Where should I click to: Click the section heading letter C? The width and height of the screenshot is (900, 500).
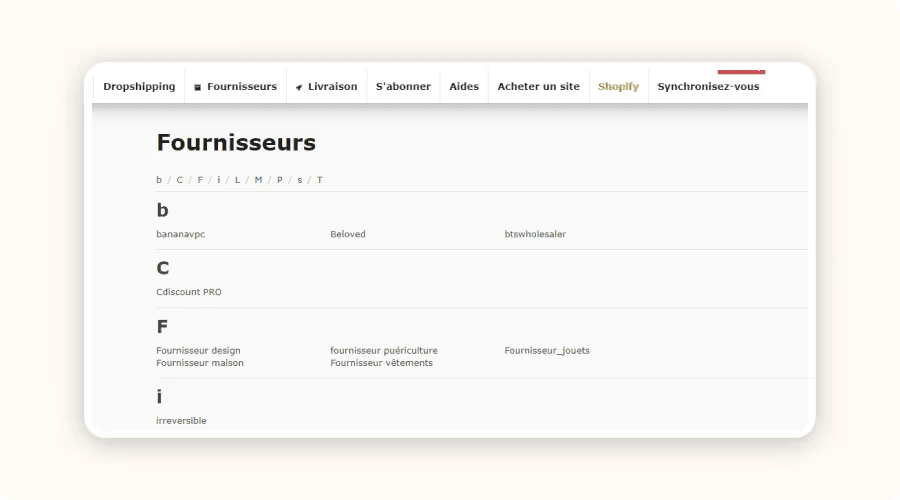click(162, 268)
